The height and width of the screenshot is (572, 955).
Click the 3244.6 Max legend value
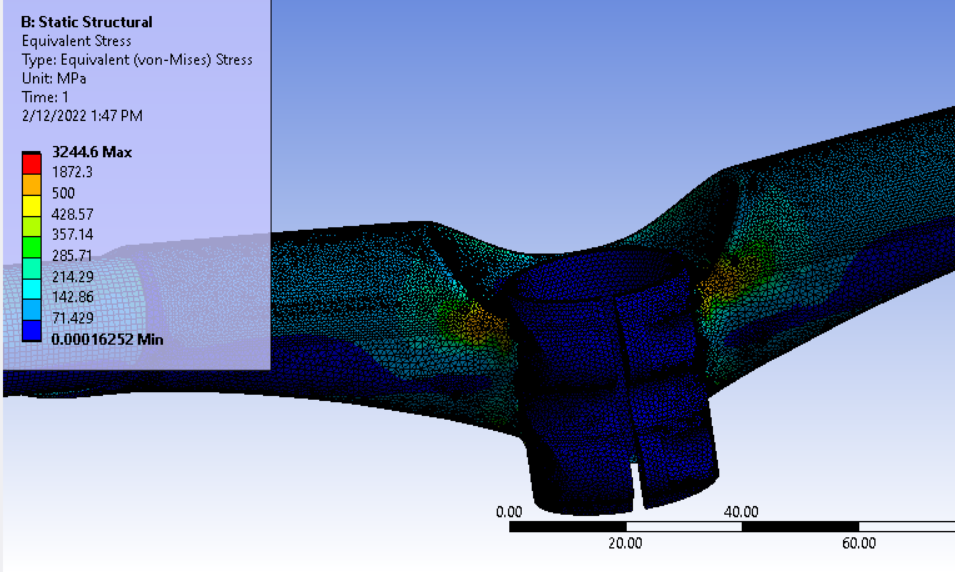[x=92, y=153]
